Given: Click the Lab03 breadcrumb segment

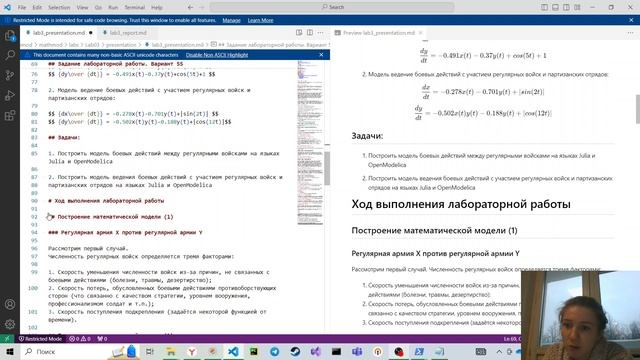Looking at the screenshot, I should [92, 45].
